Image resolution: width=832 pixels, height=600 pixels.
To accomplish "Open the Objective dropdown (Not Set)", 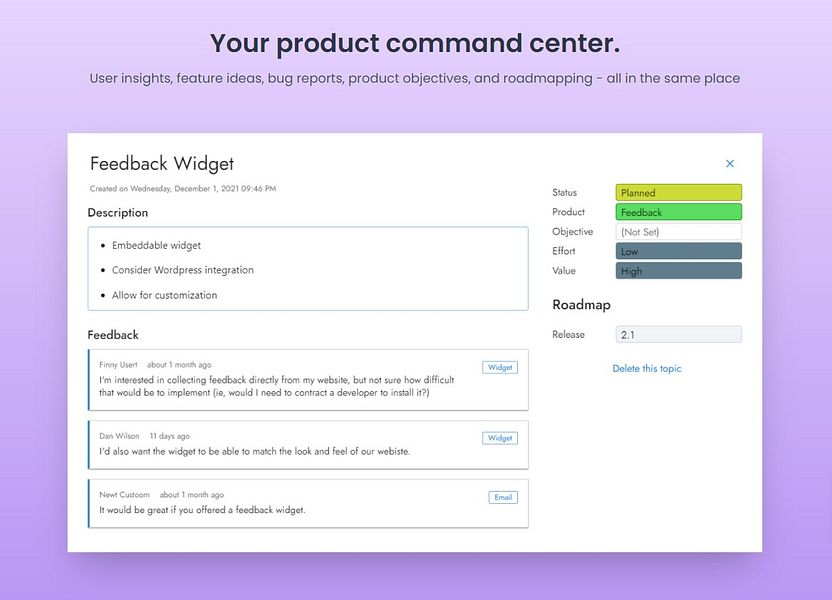I will point(679,232).
